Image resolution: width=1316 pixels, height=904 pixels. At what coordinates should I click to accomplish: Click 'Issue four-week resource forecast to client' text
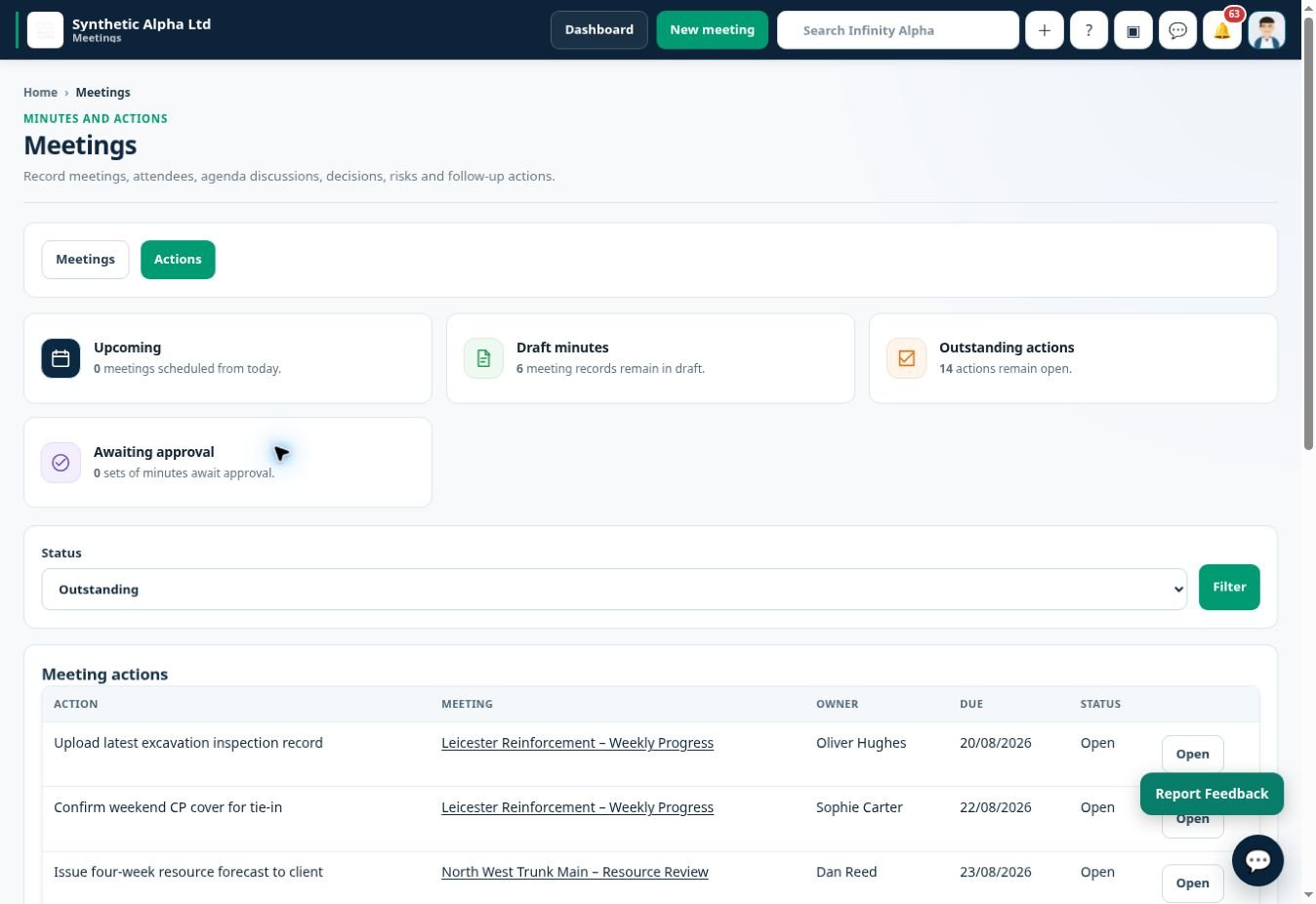point(188,872)
